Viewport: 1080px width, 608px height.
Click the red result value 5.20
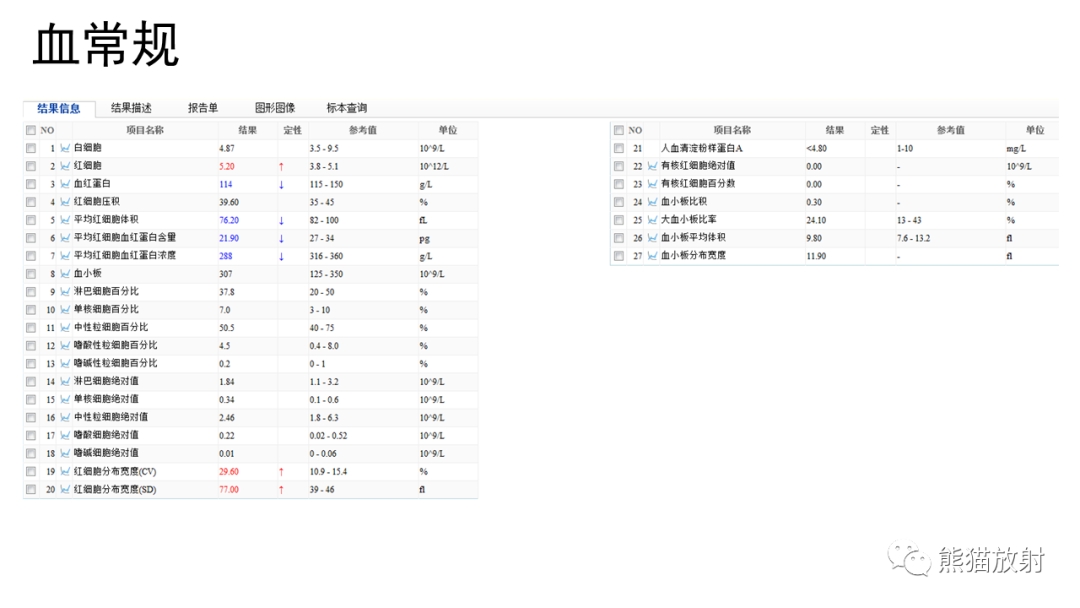227,167
